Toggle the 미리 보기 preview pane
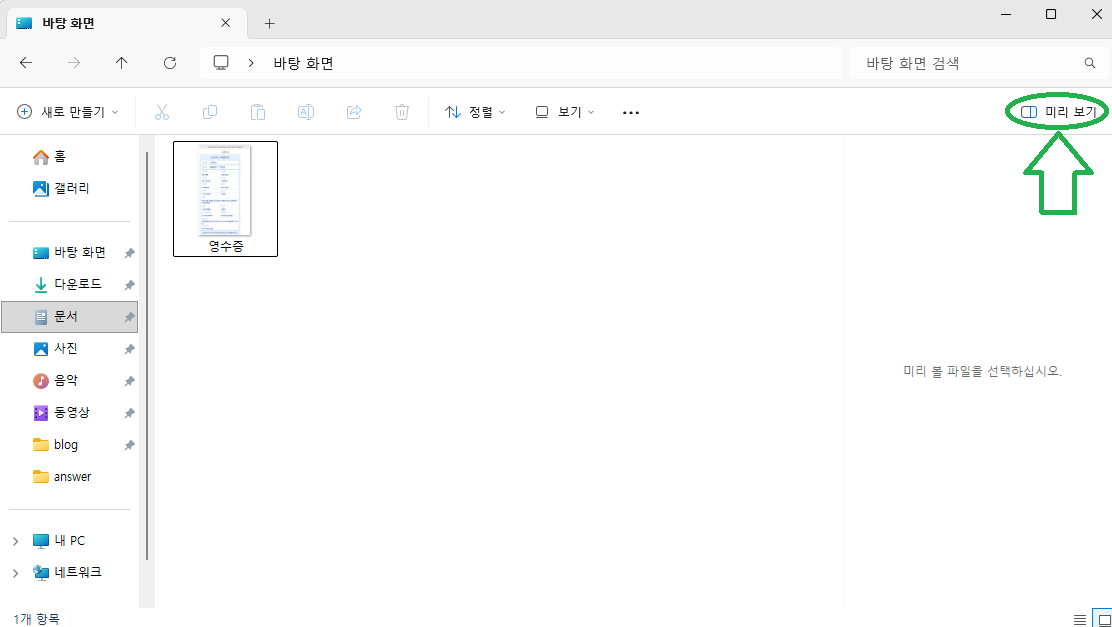Image resolution: width=1112 pixels, height=627 pixels. tap(1055, 111)
